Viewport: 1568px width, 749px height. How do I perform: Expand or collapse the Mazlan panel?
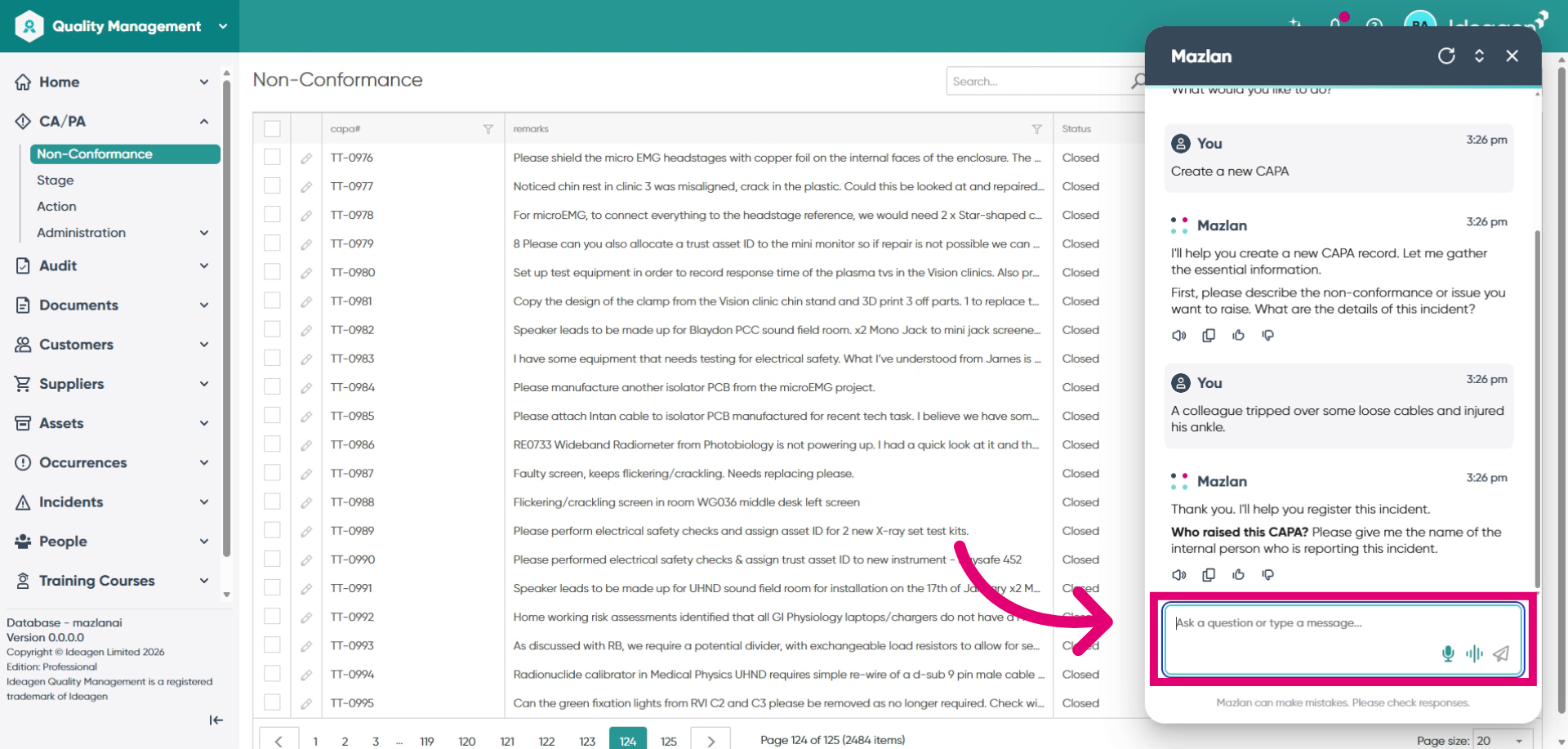click(1479, 56)
